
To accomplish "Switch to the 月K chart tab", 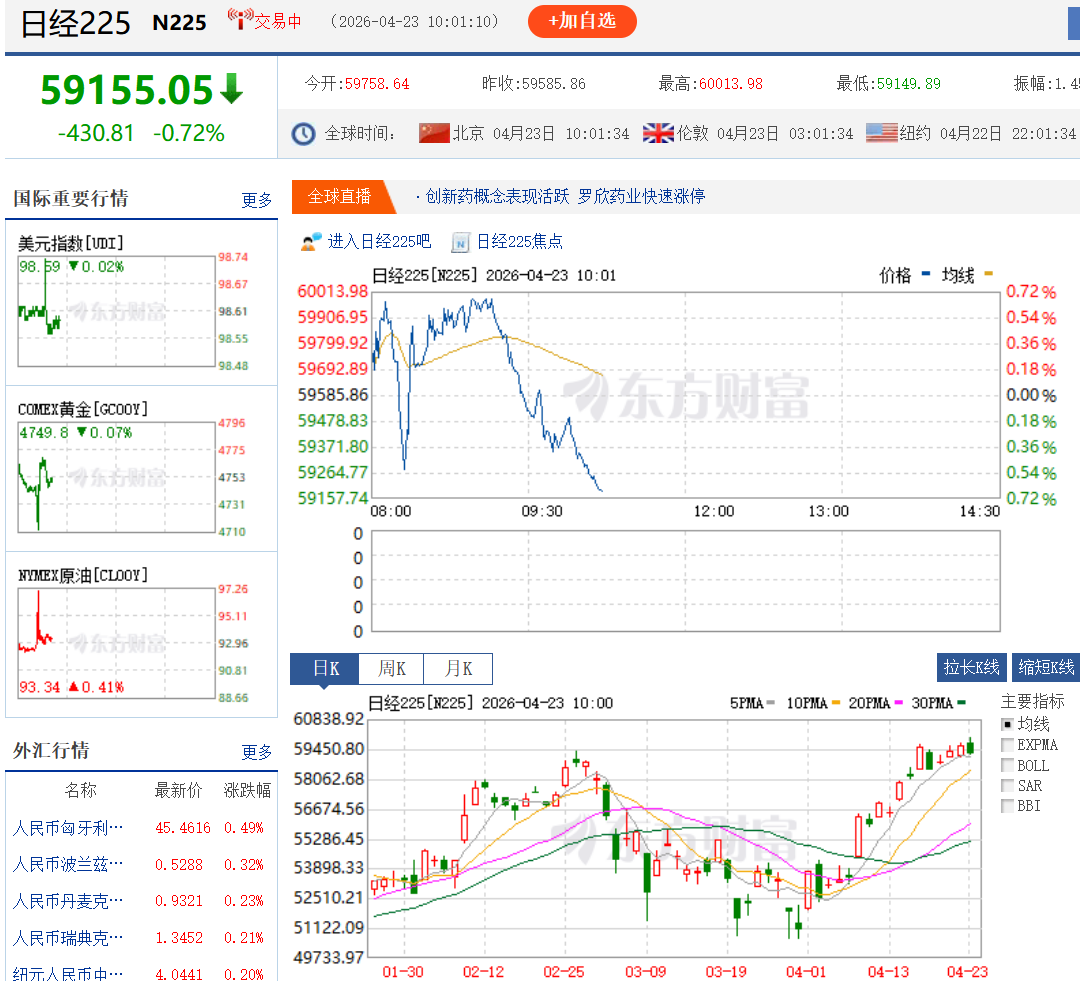I will click(458, 668).
